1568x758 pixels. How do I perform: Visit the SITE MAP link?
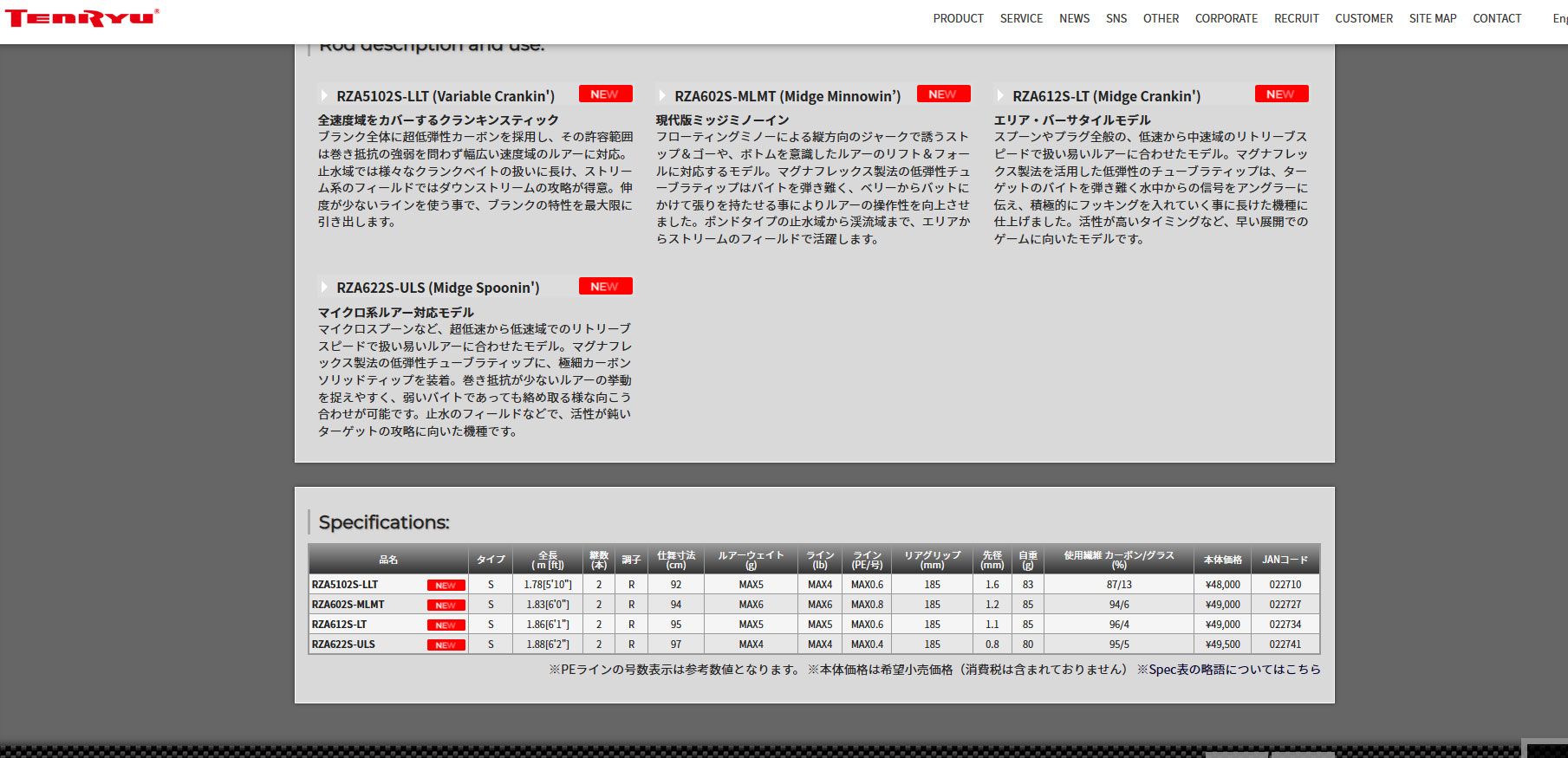click(1432, 18)
